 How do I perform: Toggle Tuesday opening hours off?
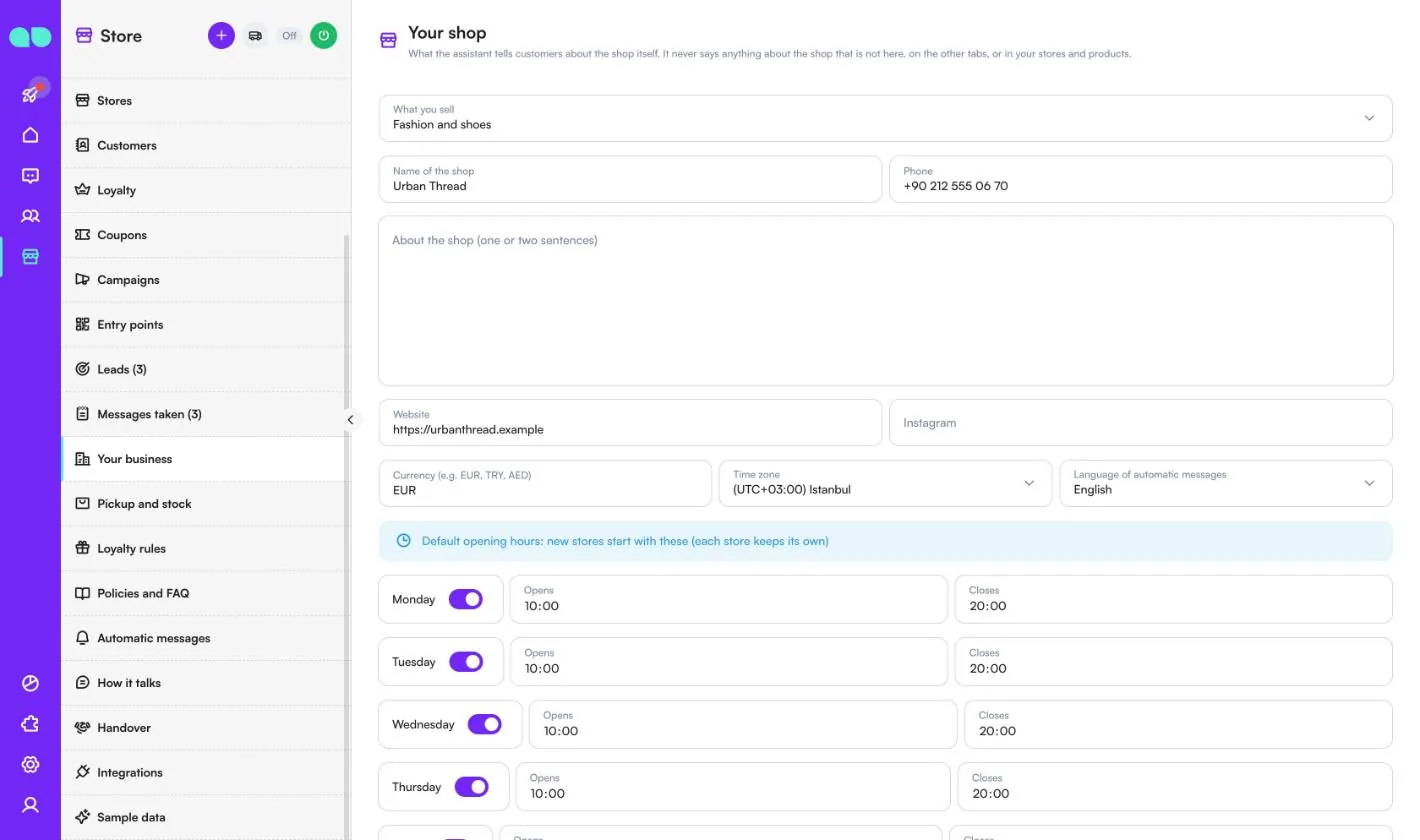[x=465, y=662]
